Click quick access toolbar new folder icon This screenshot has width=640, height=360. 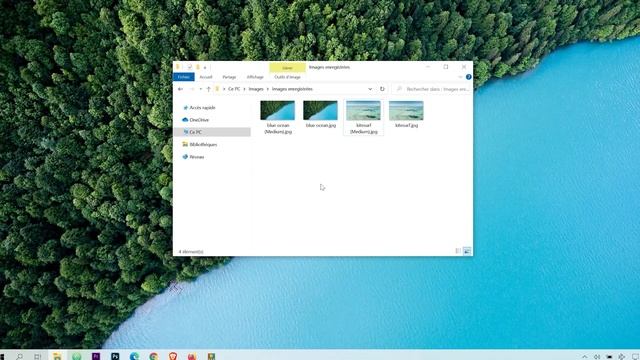(198, 67)
